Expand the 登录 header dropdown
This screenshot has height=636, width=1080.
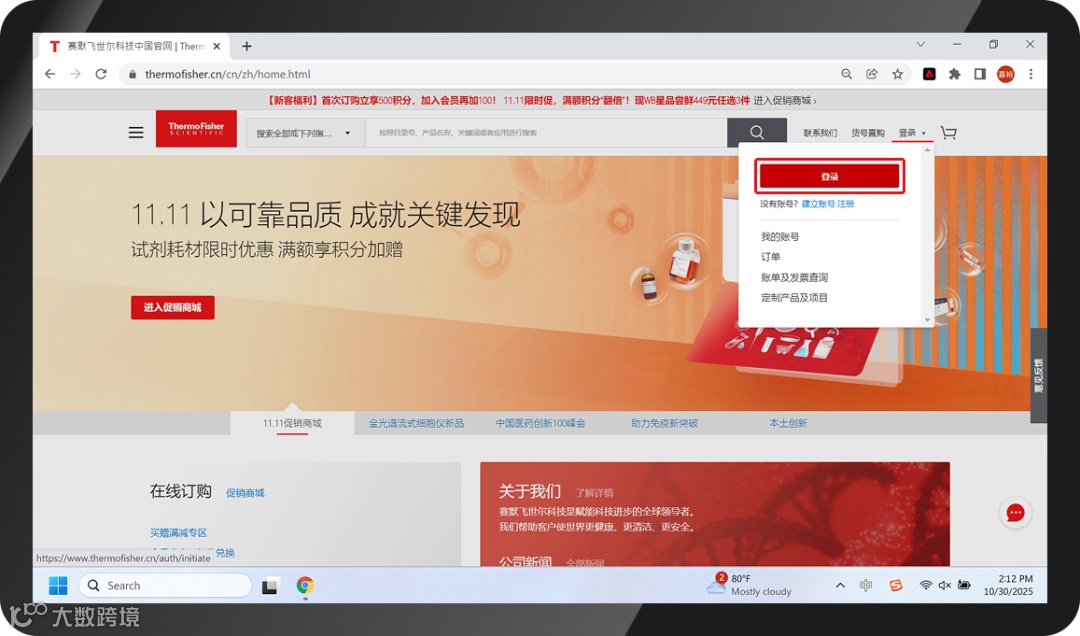coord(911,133)
